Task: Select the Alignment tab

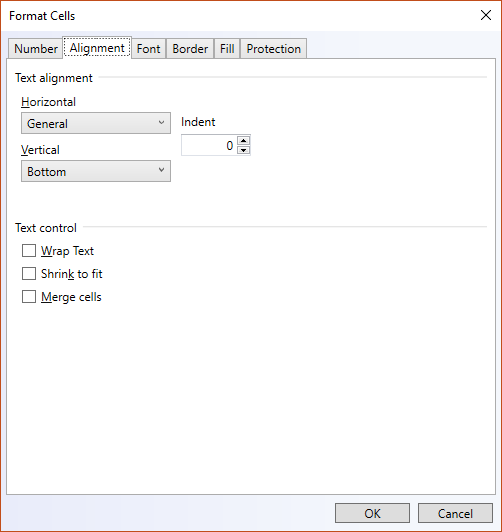Action: point(97,48)
